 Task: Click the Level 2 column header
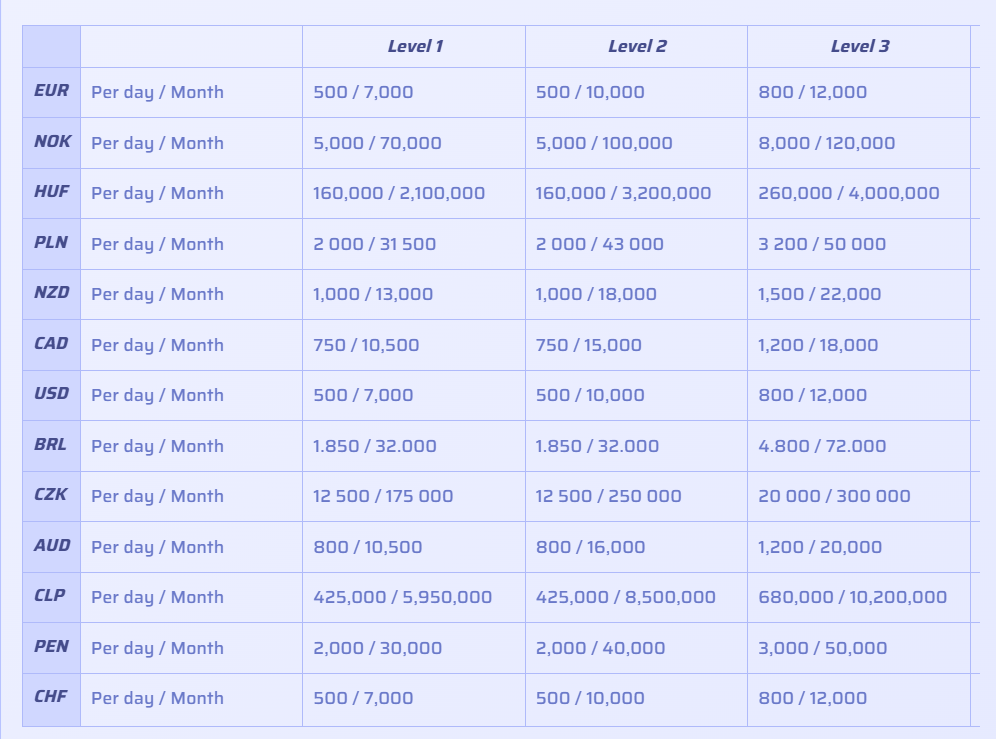coord(637,46)
